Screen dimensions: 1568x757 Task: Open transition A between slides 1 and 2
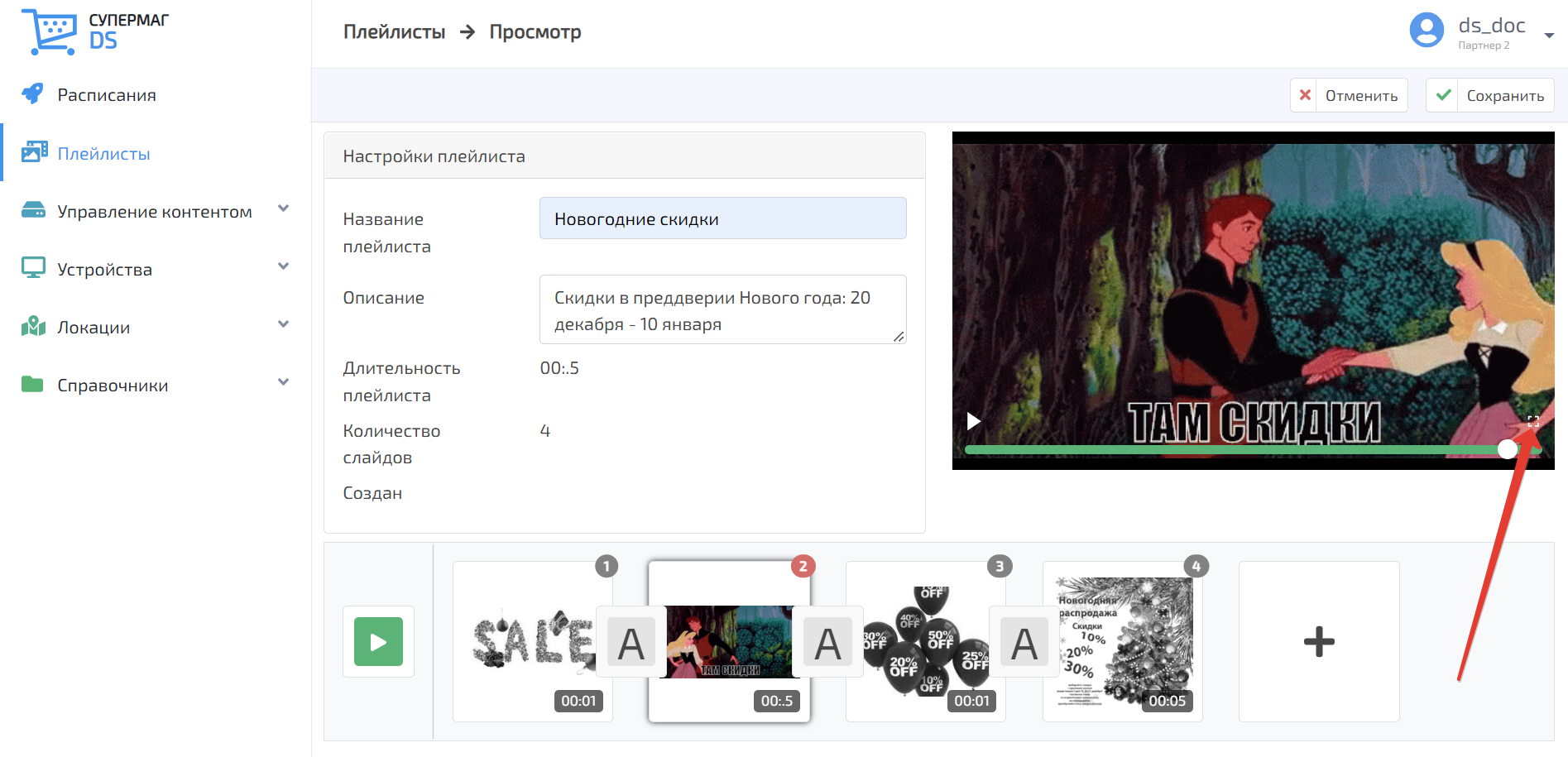tap(631, 642)
